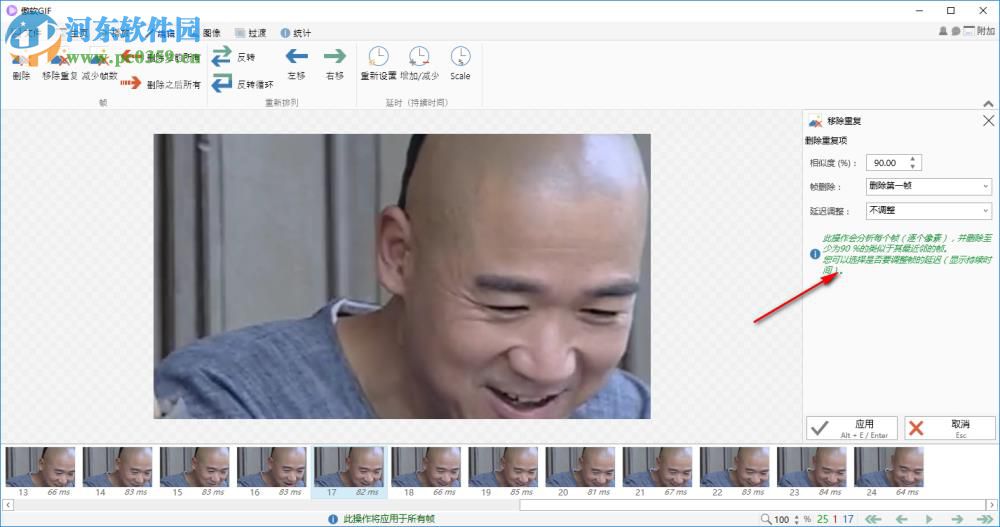Click the Scale delay clock icon

pos(460,57)
